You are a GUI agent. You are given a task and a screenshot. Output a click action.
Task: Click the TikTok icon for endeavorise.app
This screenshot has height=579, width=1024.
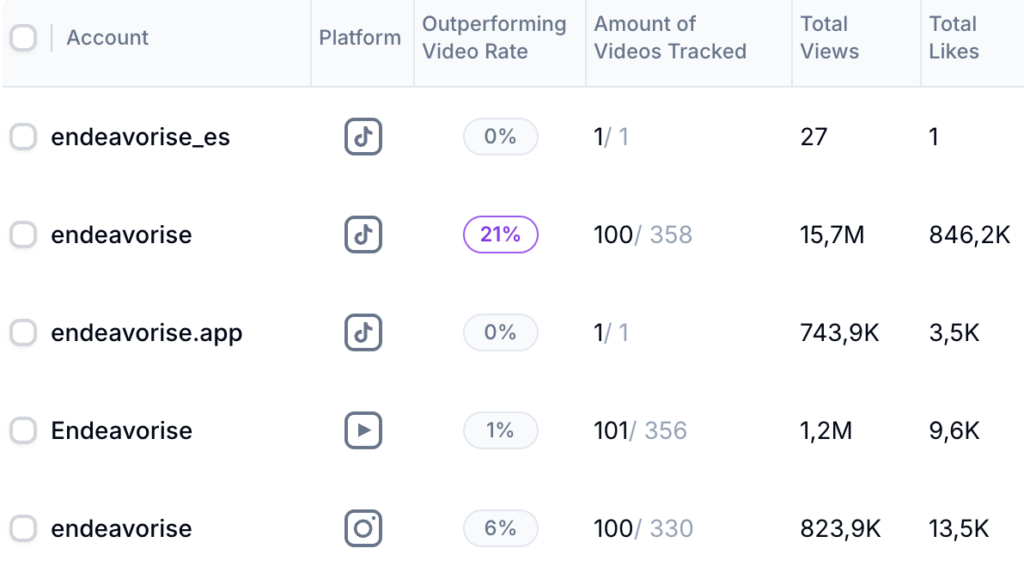point(363,333)
